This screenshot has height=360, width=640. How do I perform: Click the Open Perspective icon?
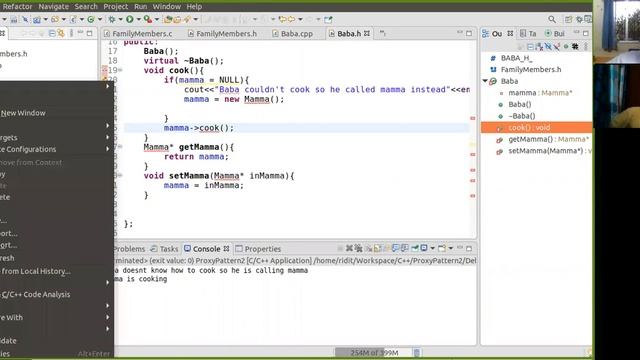tap(568, 19)
